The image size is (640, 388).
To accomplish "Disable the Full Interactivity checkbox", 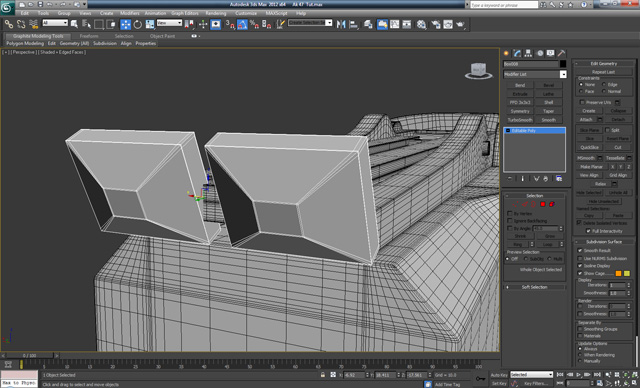I will pos(588,231).
